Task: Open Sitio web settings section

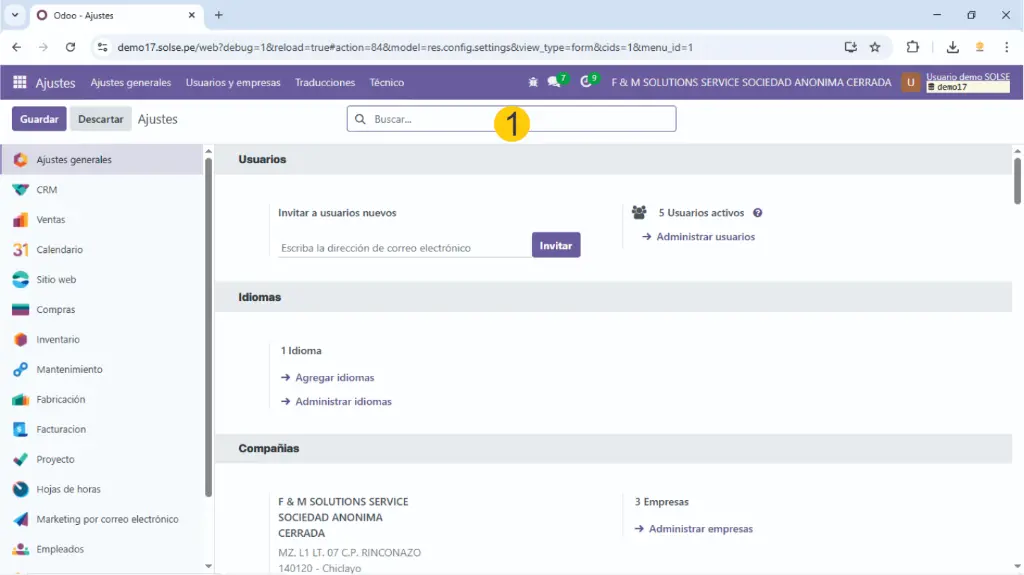Action: point(56,280)
